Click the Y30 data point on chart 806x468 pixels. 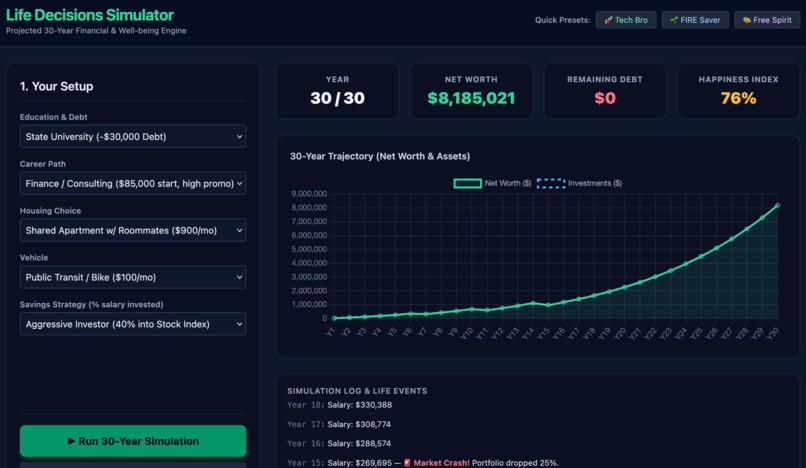click(x=777, y=205)
